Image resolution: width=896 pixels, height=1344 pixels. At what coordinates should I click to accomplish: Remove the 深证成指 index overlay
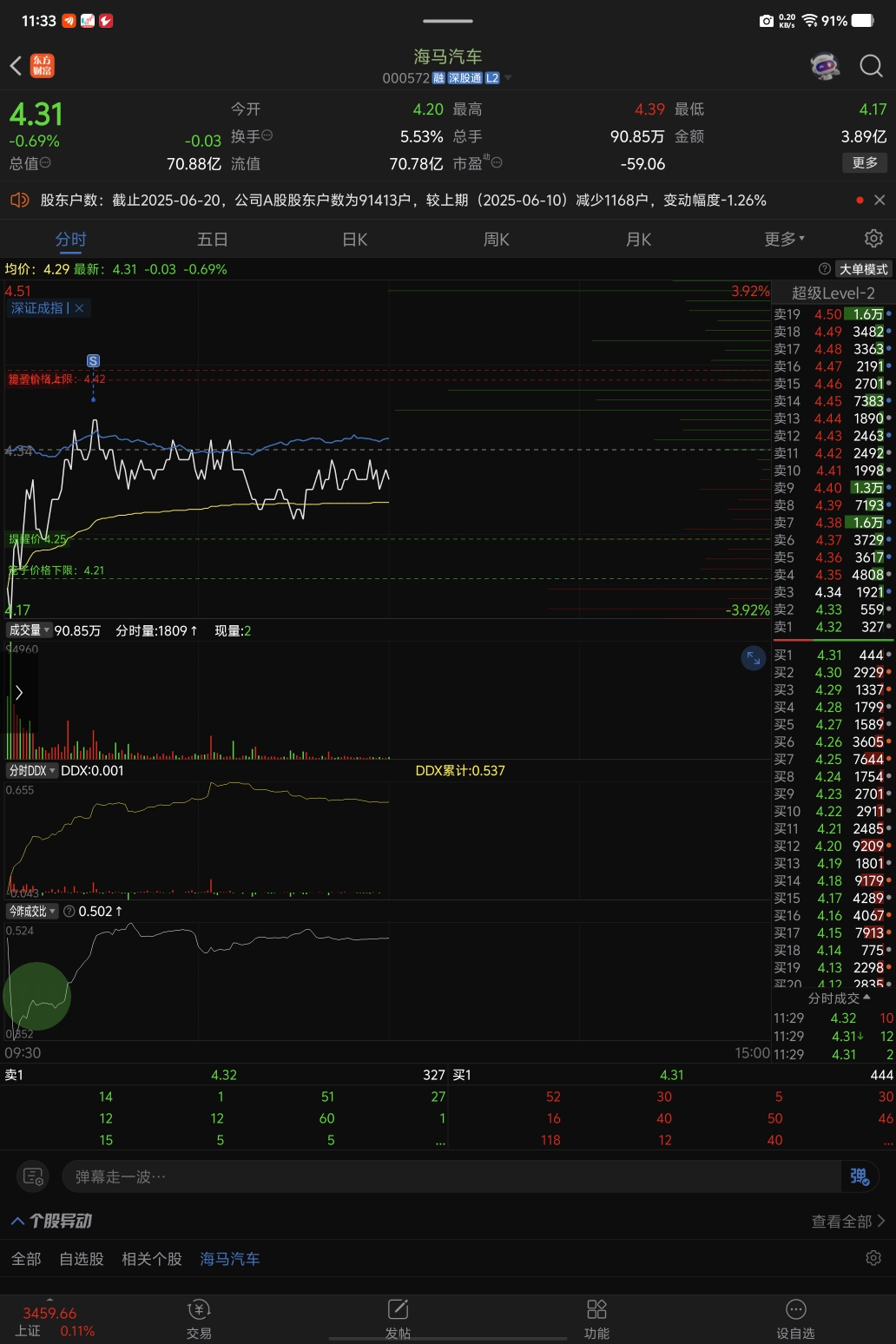pyautogui.click(x=79, y=308)
